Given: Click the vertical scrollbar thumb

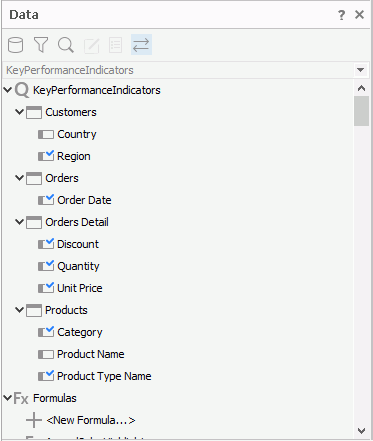Looking at the screenshot, I should pyautogui.click(x=361, y=111).
